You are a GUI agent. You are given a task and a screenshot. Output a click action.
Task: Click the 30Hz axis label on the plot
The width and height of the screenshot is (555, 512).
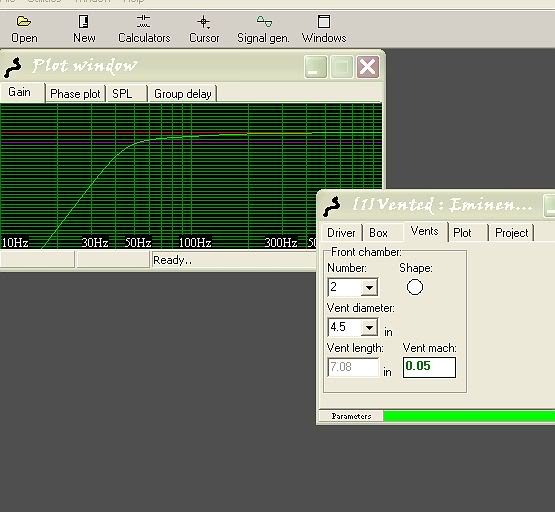pyautogui.click(x=95, y=243)
